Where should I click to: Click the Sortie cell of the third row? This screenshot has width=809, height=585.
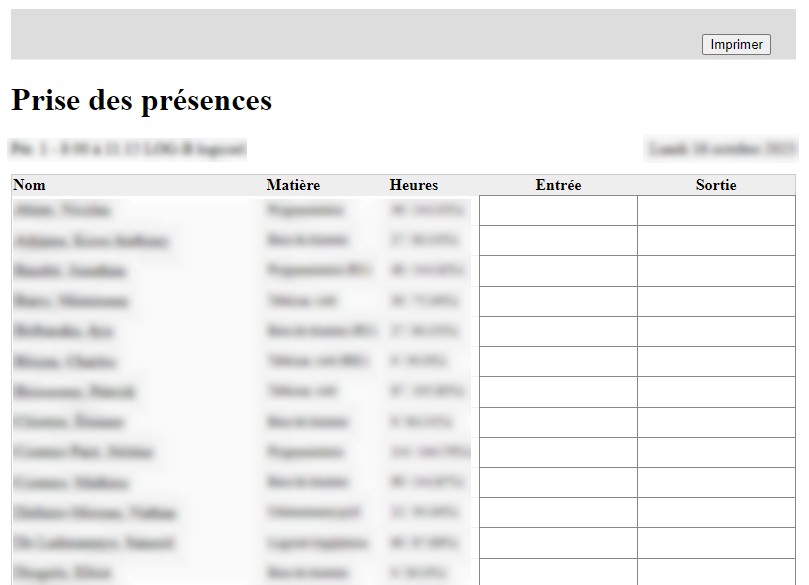716,270
